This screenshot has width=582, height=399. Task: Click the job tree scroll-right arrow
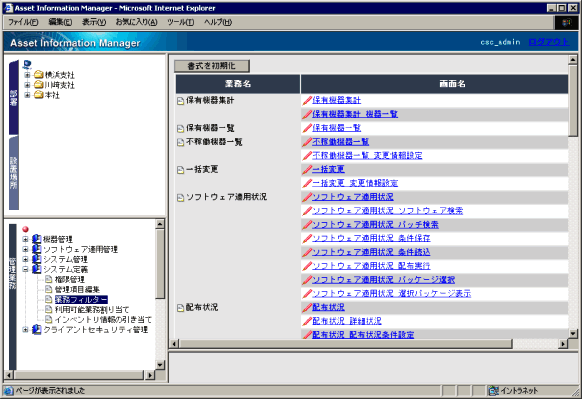click(x=150, y=375)
